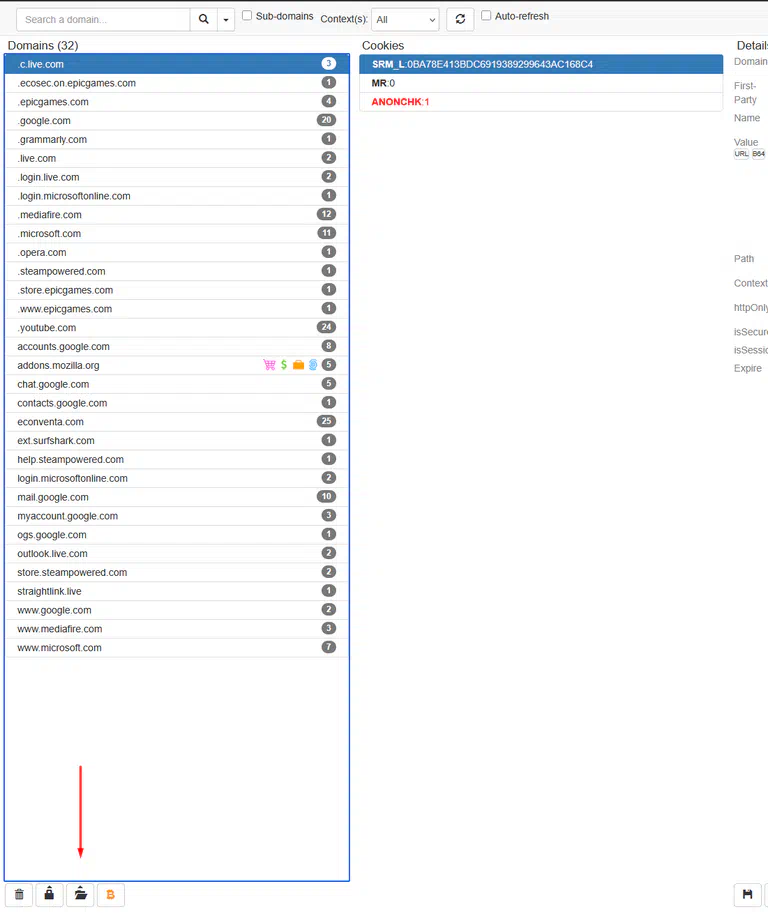Click the blue fingerprint icon on addons.mozilla.org

(x=313, y=365)
